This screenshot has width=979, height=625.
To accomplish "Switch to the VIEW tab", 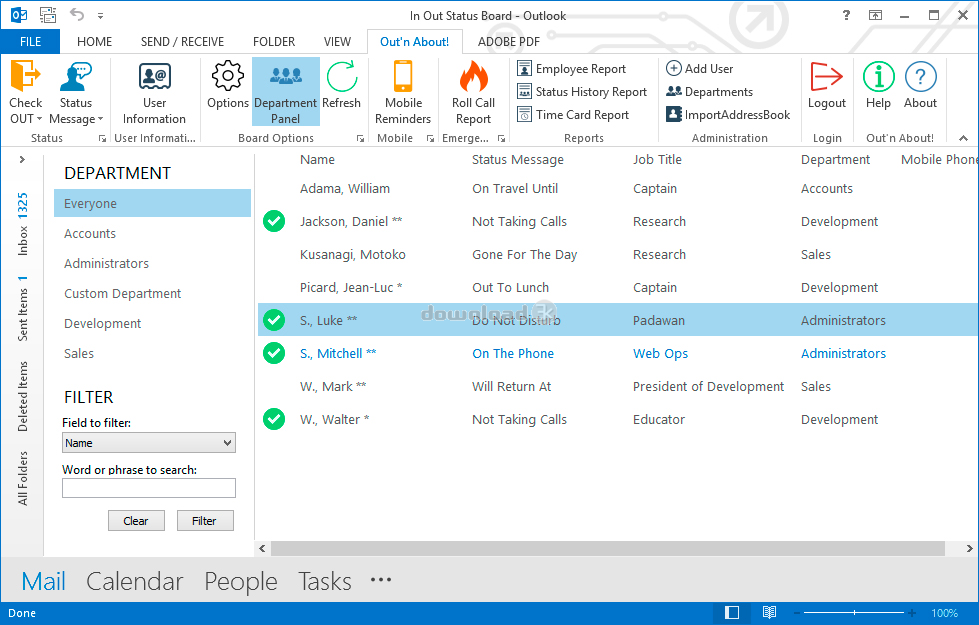I will point(337,42).
